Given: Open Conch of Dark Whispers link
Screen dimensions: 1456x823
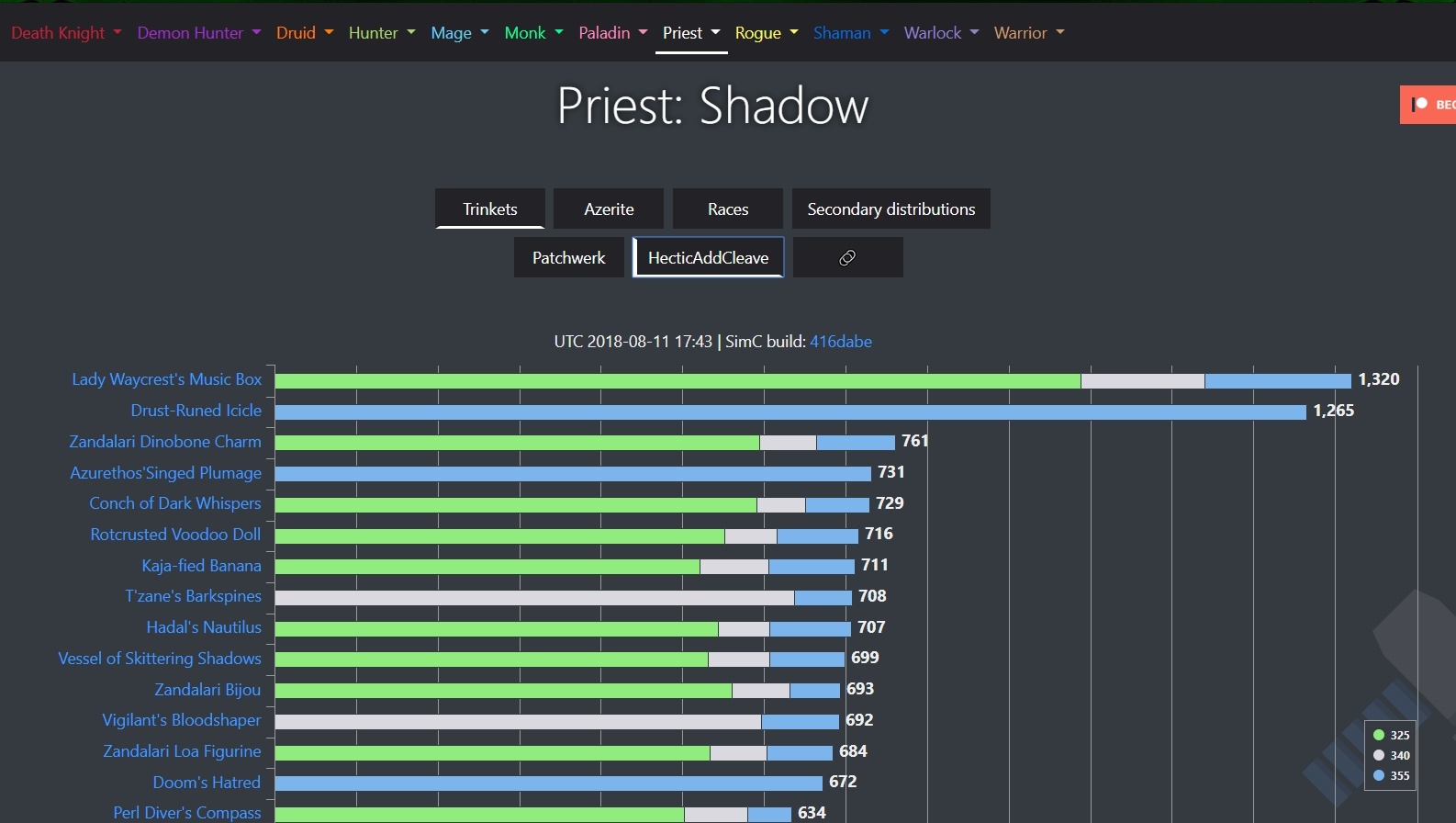Looking at the screenshot, I should pyautogui.click(x=175, y=503).
